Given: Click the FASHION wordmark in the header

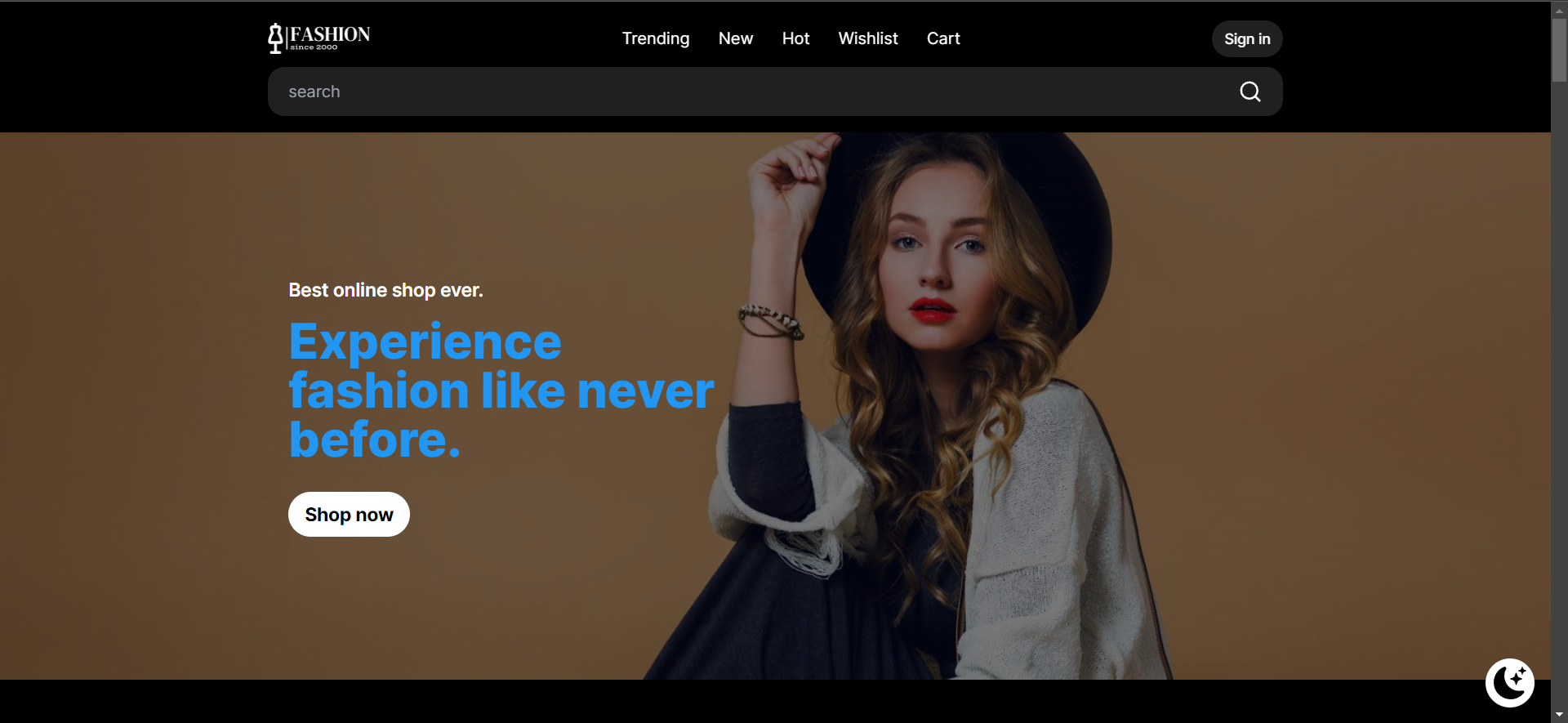Looking at the screenshot, I should pos(330,33).
